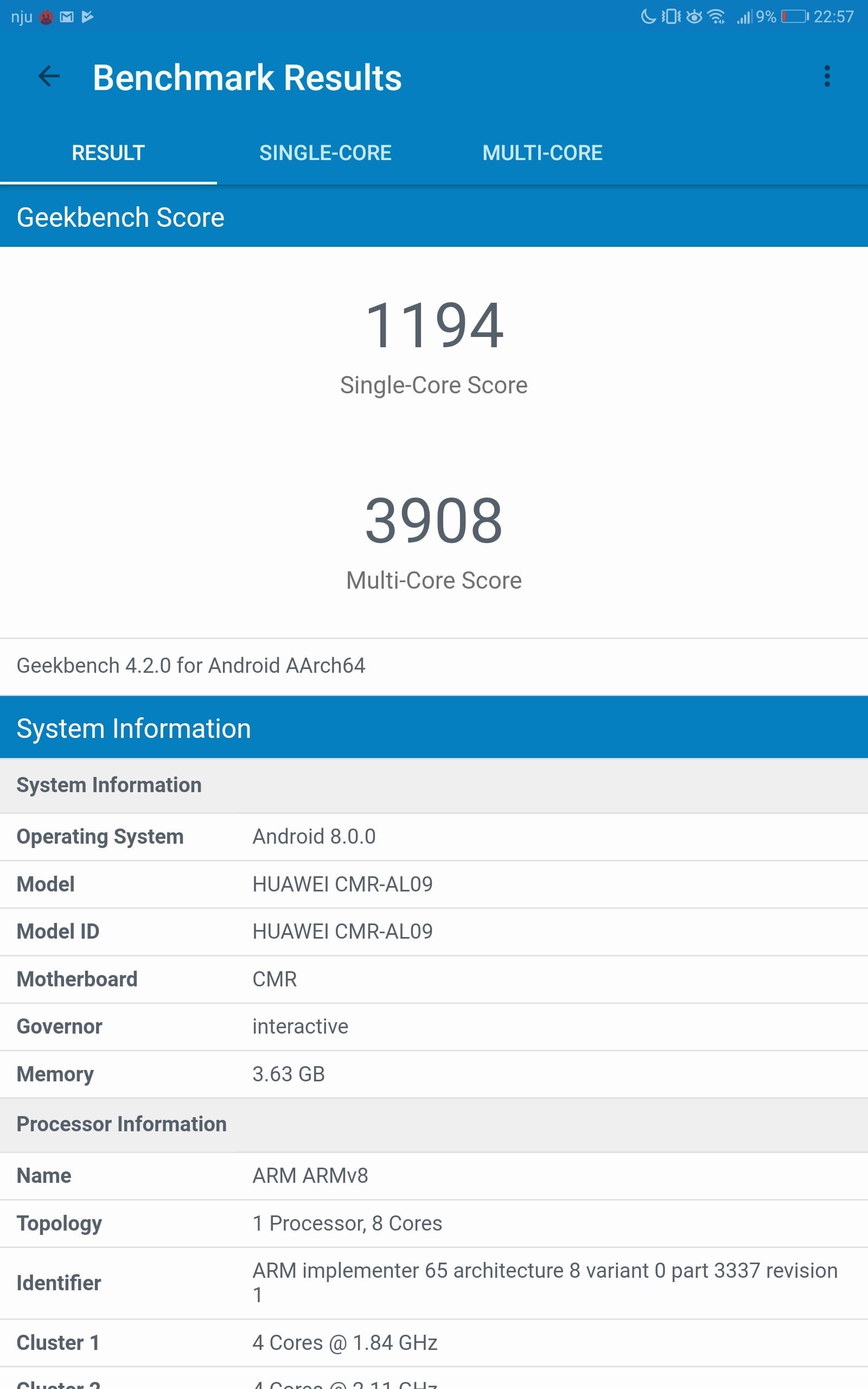Tap the Identifier value 'ARM implementer 65...'
The image size is (868, 1389).
tap(545, 1282)
